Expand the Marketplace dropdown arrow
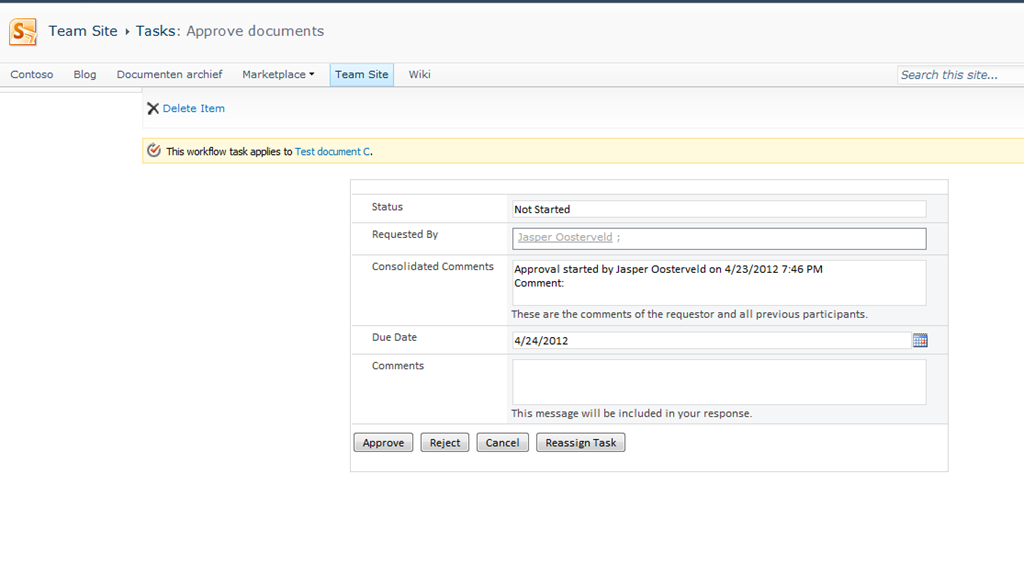The image size is (1024, 564). tap(312, 74)
